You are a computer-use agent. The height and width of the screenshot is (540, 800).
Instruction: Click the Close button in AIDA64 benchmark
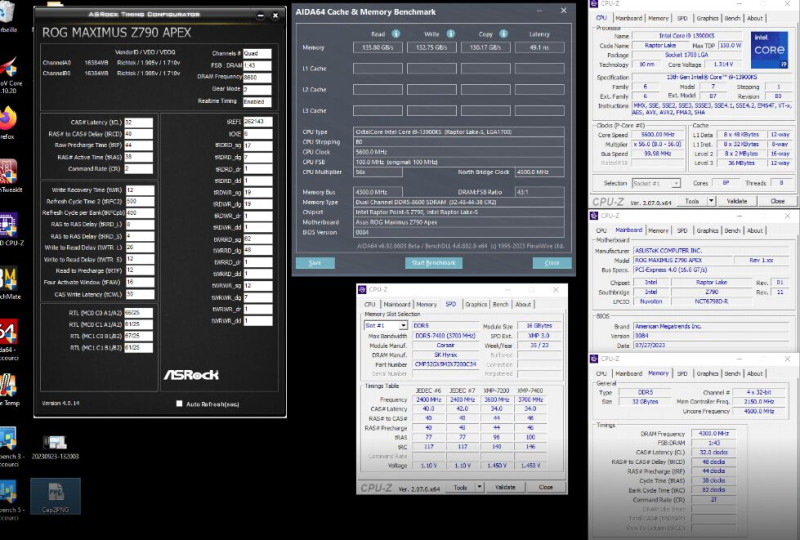click(x=552, y=263)
